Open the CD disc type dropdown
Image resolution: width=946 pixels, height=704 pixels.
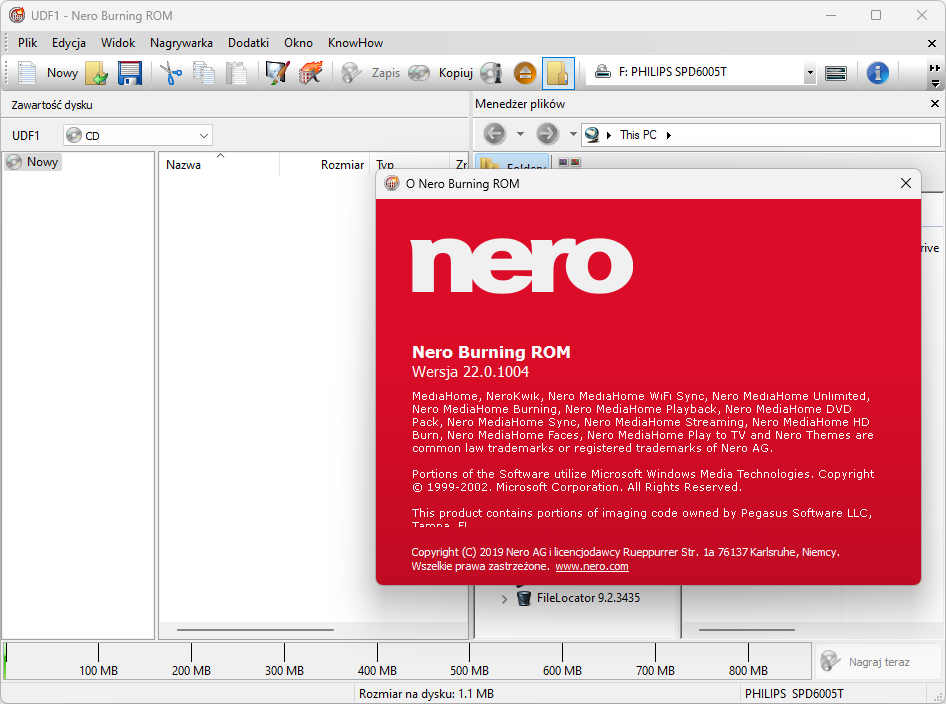[138, 136]
